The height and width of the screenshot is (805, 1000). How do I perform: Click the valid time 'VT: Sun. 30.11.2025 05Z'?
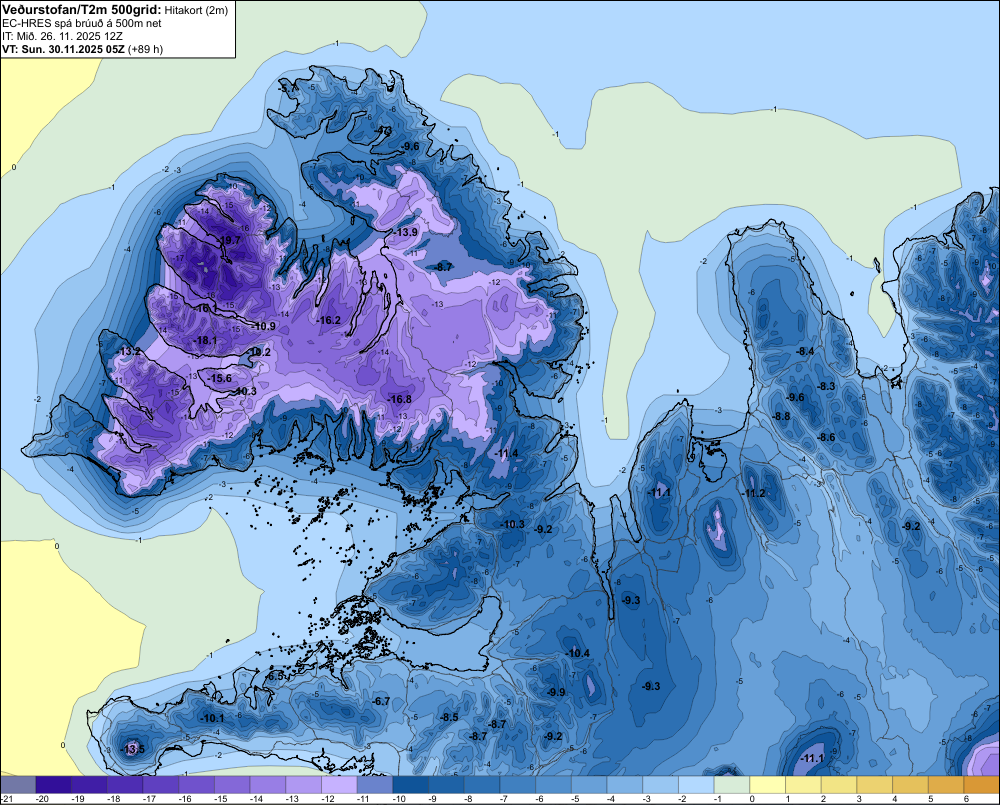pos(63,49)
